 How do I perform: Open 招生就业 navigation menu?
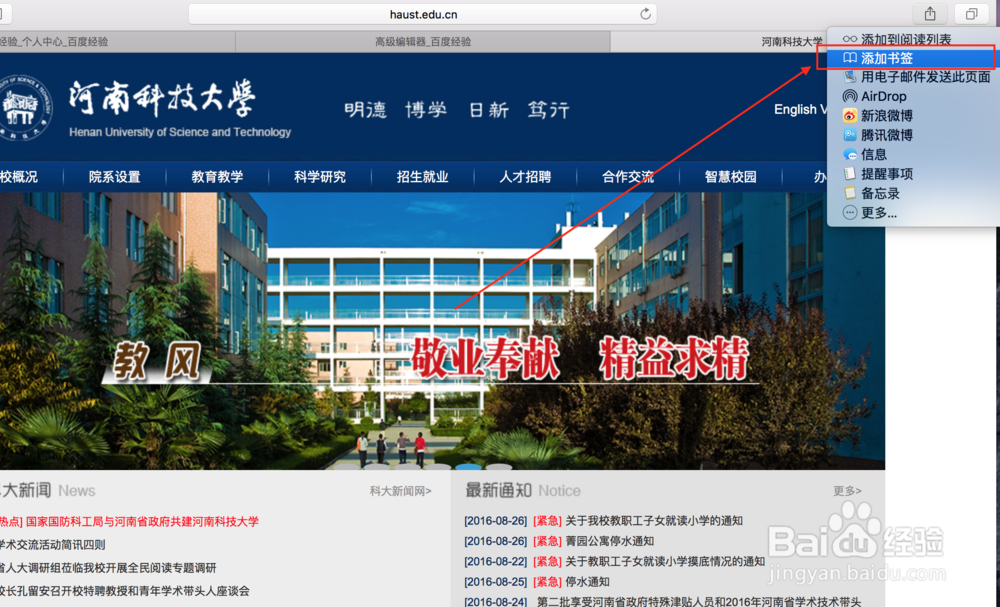[x=422, y=177]
